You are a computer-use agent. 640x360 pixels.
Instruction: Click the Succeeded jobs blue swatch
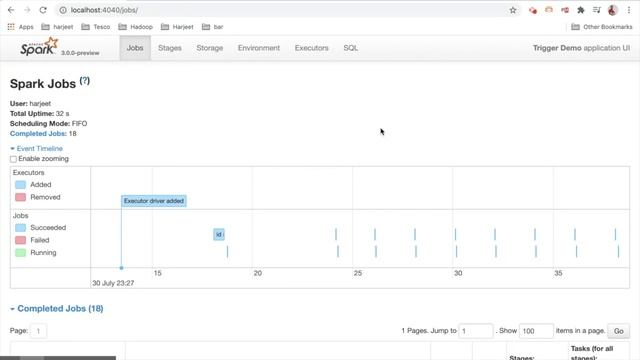pos(20,228)
